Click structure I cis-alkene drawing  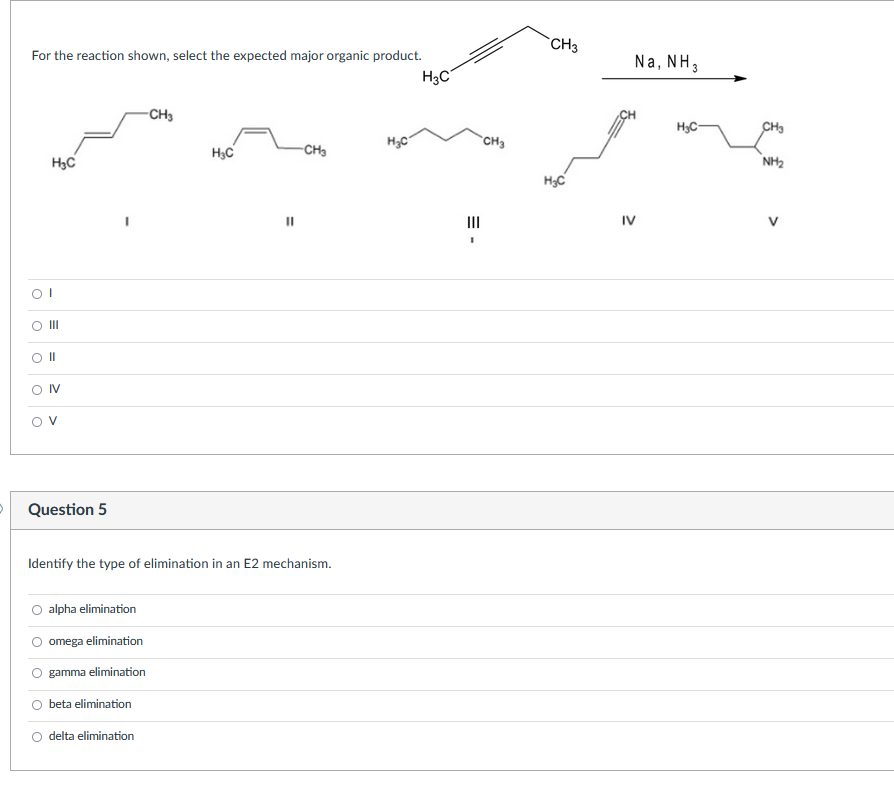pyautogui.click(x=110, y=140)
